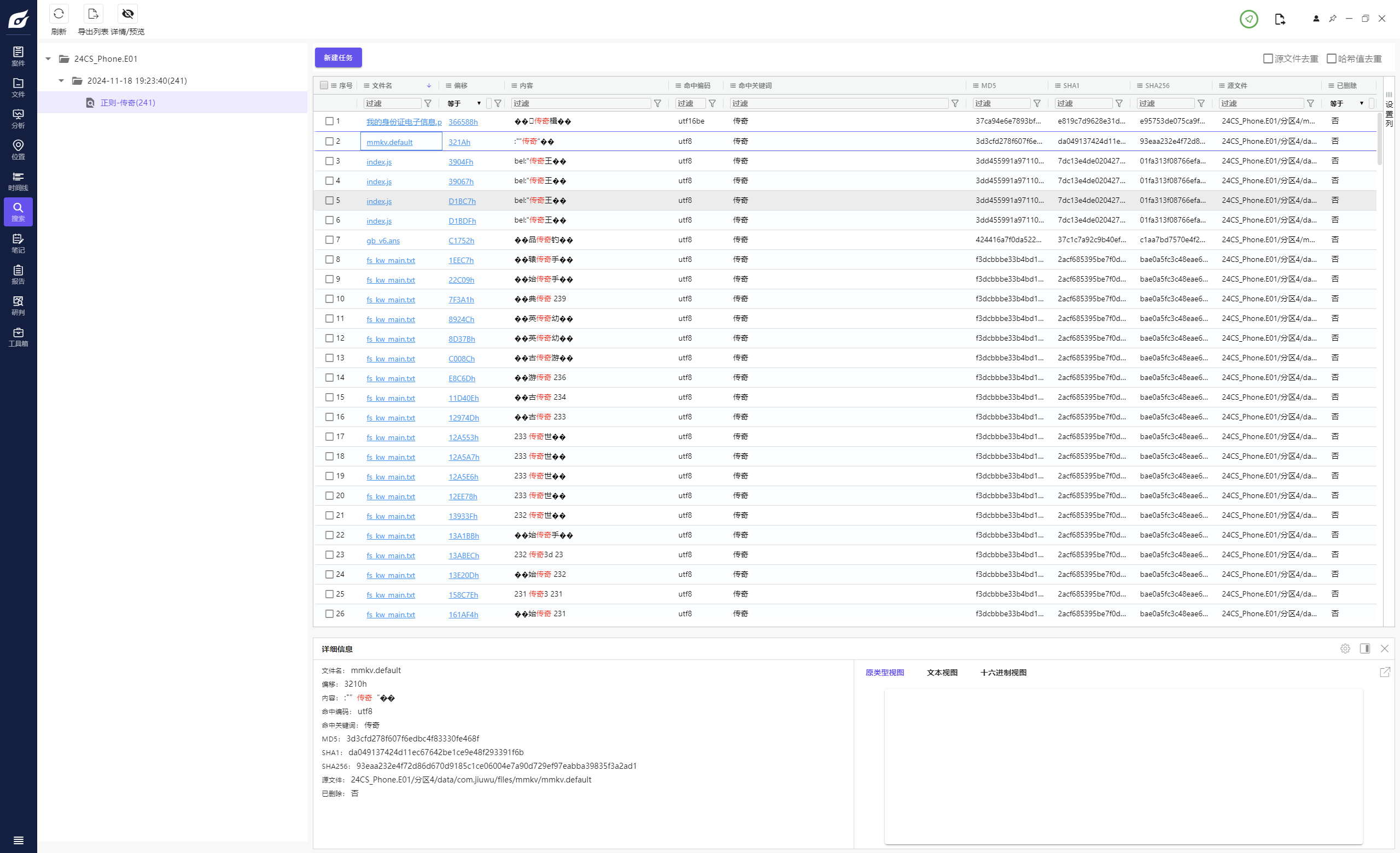This screenshot has width=1400, height=853.
Task: Open mmkv.default file link
Action: point(390,142)
